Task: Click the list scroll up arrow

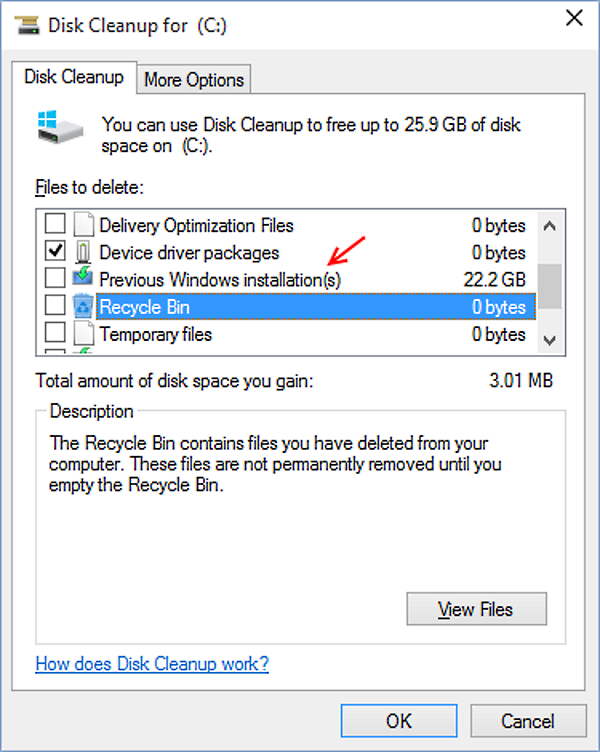Action: 550,226
